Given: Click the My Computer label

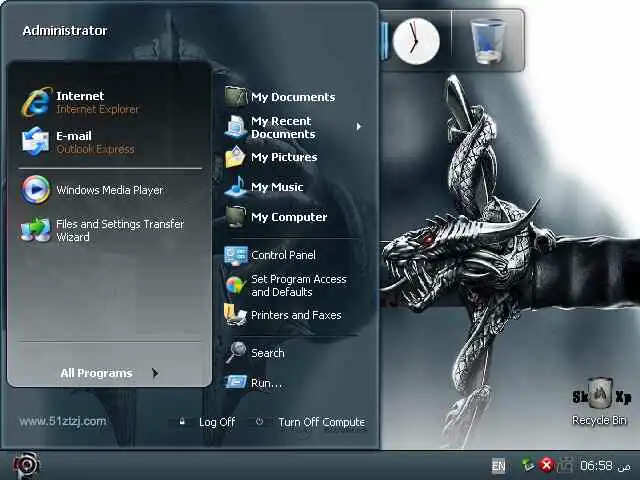Looking at the screenshot, I should tap(289, 217).
